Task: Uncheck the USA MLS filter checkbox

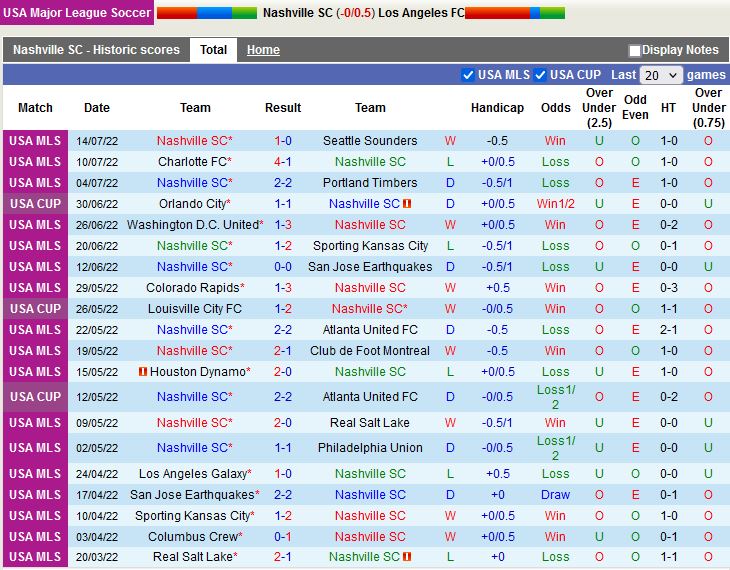Action: [x=468, y=75]
